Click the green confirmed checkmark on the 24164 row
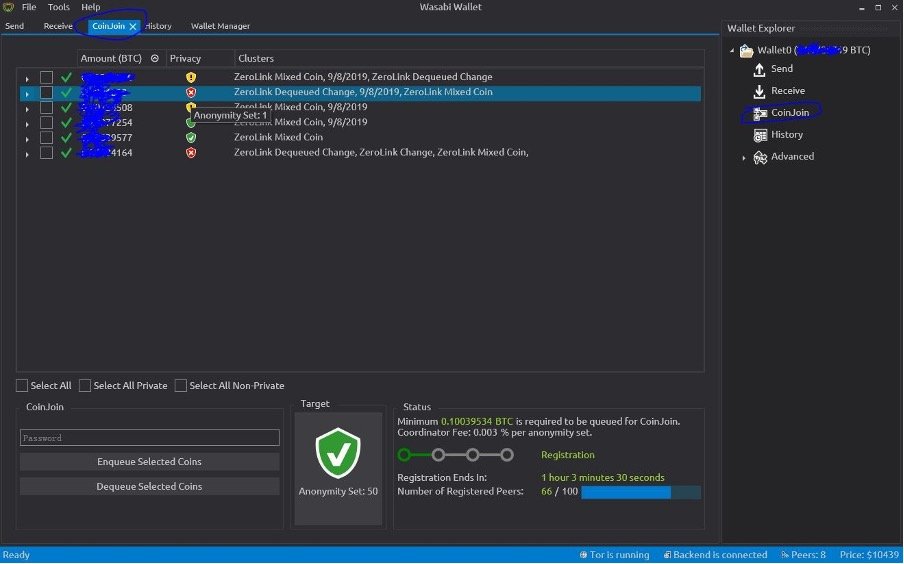The height and width of the screenshot is (564, 904). [66, 153]
